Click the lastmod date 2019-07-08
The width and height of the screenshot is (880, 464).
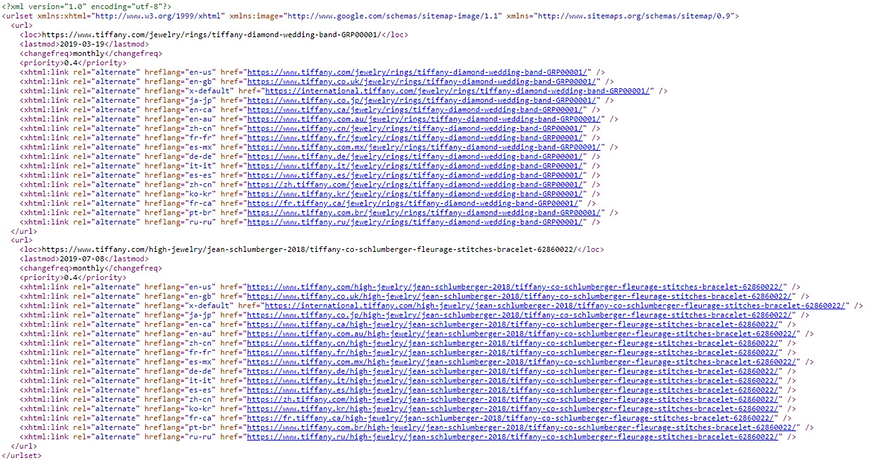pyautogui.click(x=82, y=259)
